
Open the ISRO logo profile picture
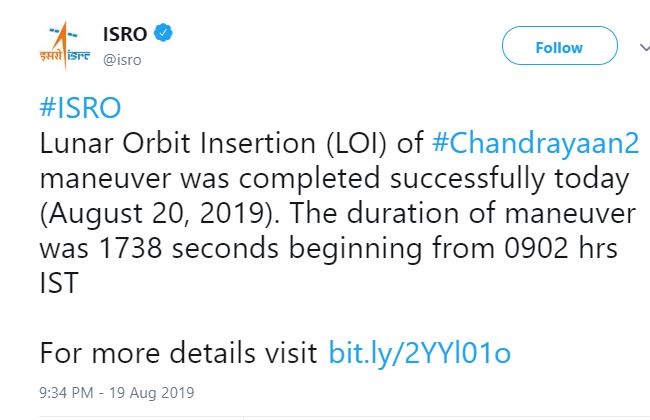64,46
